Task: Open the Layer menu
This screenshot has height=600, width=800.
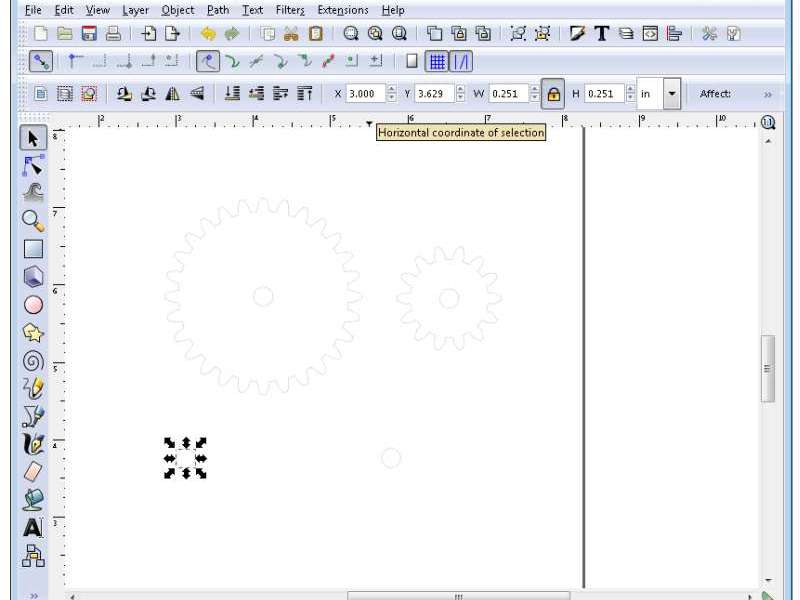Action: pyautogui.click(x=135, y=10)
